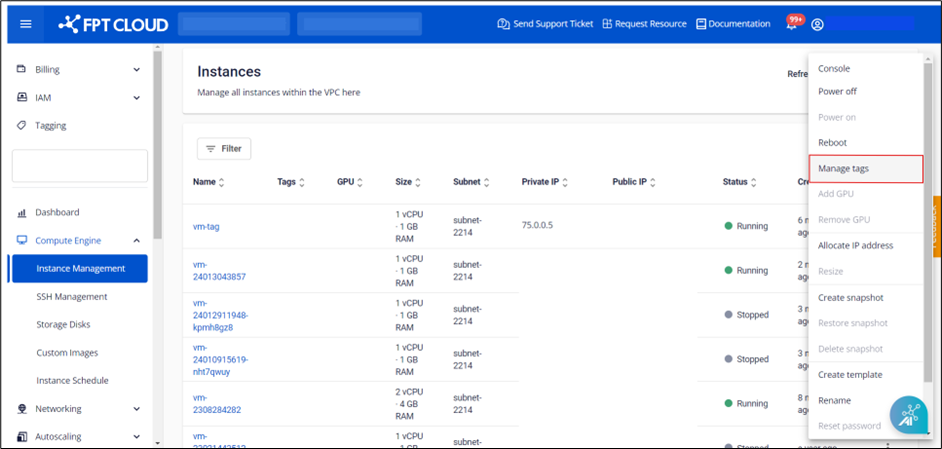
Task: Open the Documentation icon link
Action: (701, 24)
